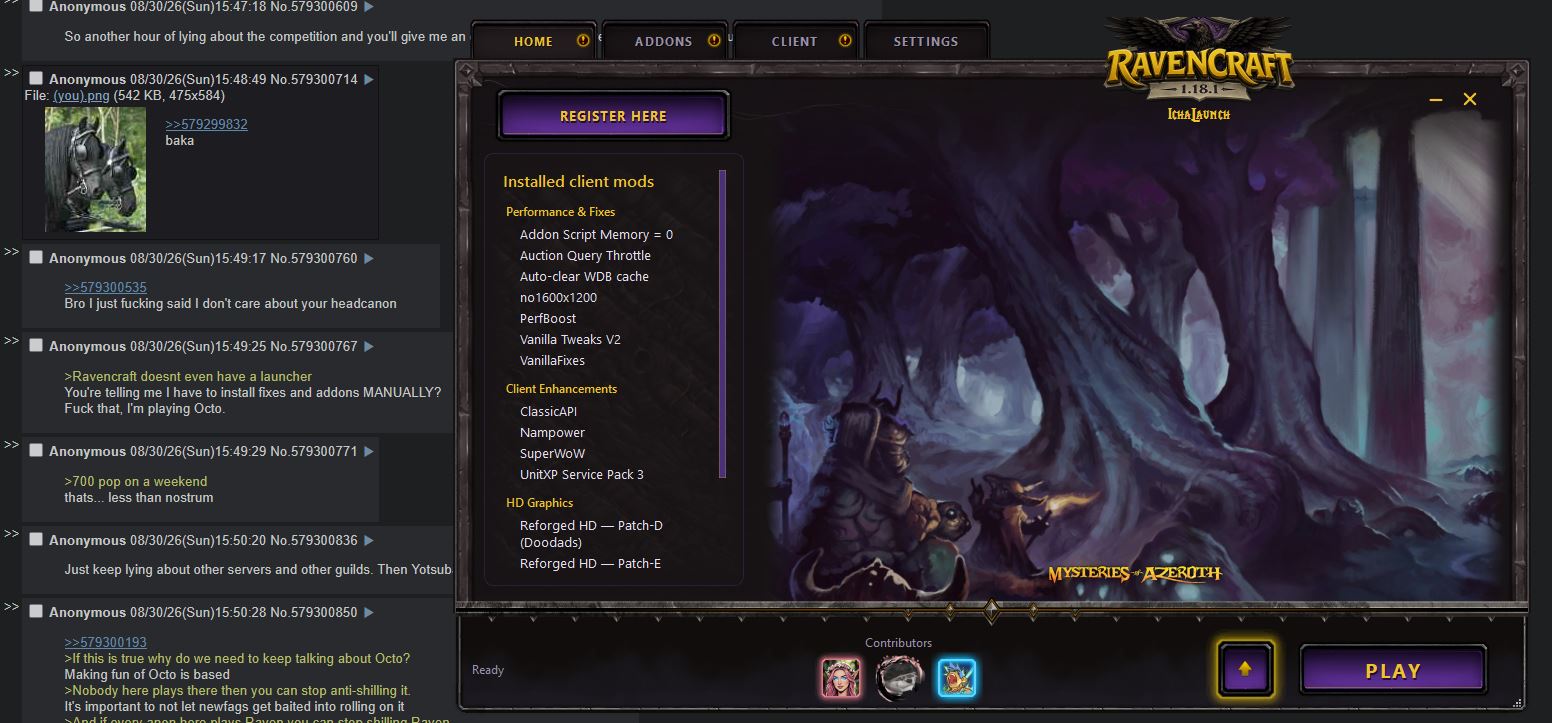This screenshot has height=723, width=1552.
Task: Tick the checkbox for post No.579300714
Action: 36,78
